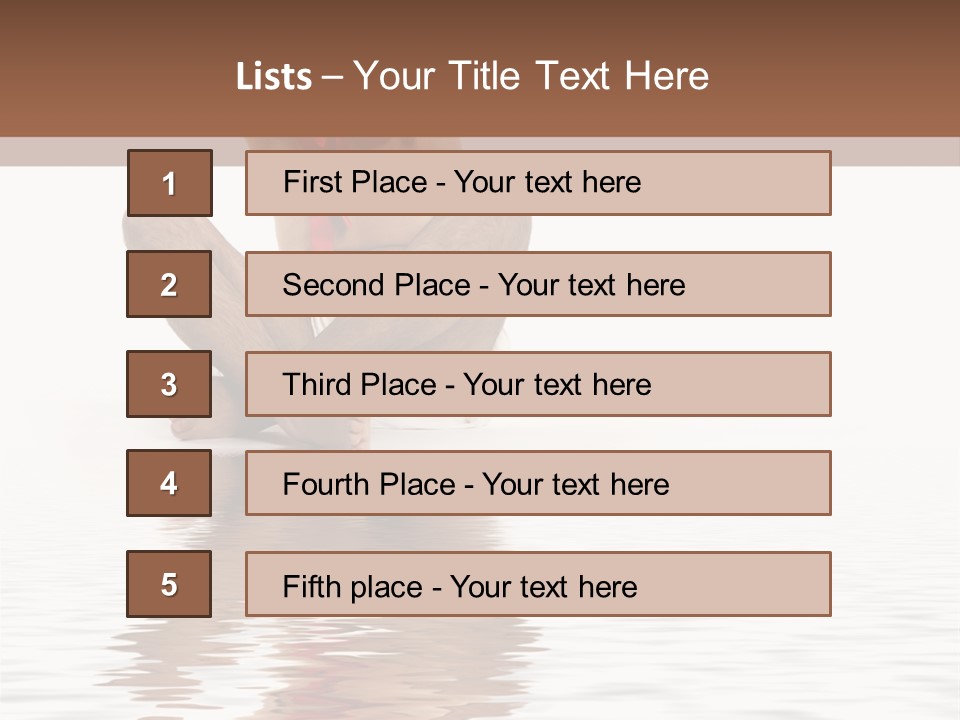Click the number 2 brown box

[x=169, y=284]
